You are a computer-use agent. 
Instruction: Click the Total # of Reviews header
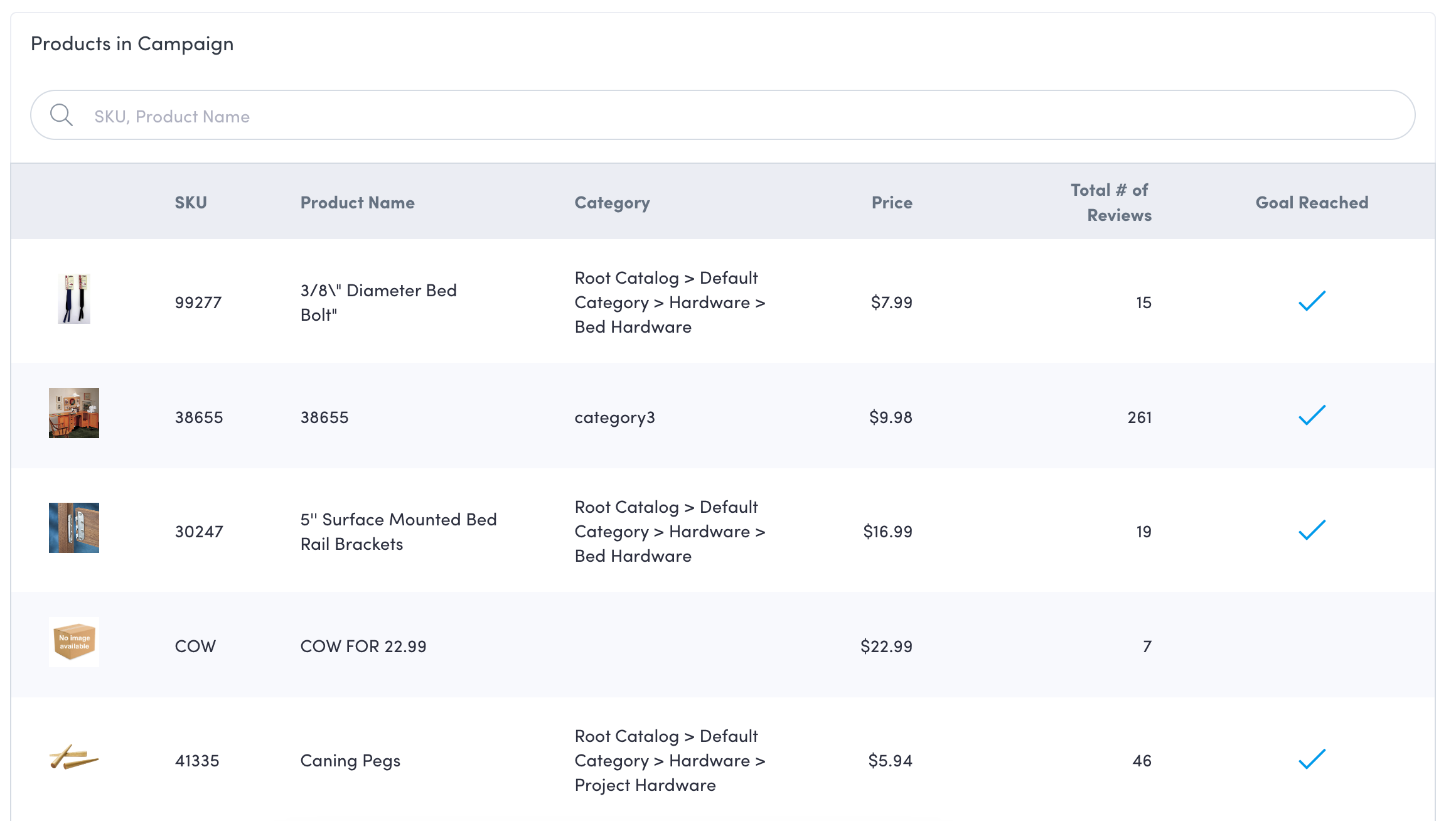[1111, 203]
